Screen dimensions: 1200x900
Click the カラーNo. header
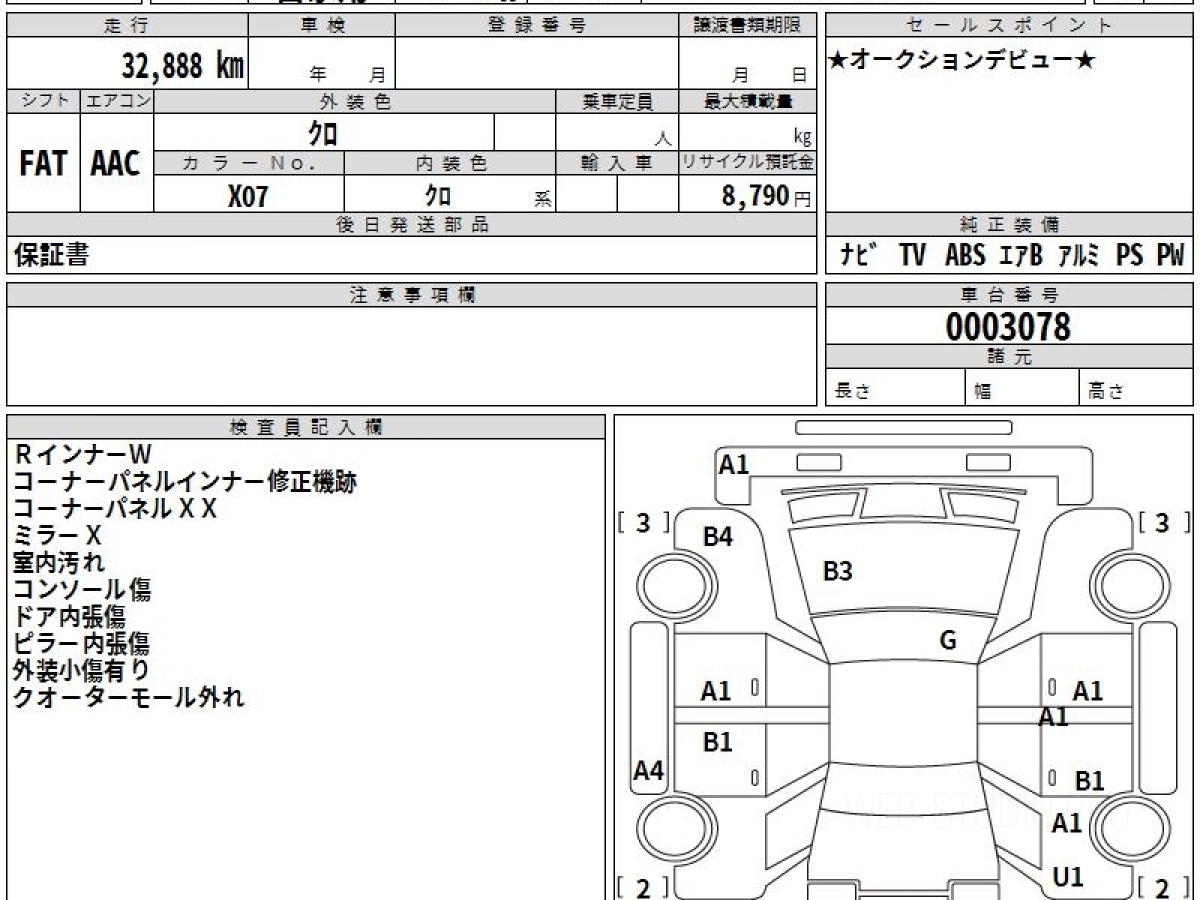pyautogui.click(x=249, y=163)
